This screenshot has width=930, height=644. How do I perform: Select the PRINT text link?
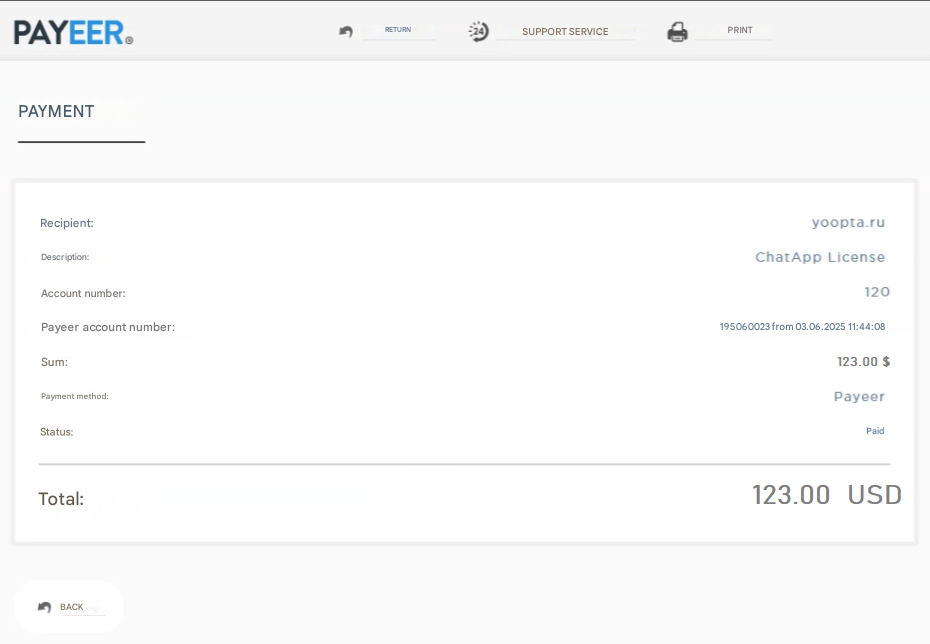point(740,30)
